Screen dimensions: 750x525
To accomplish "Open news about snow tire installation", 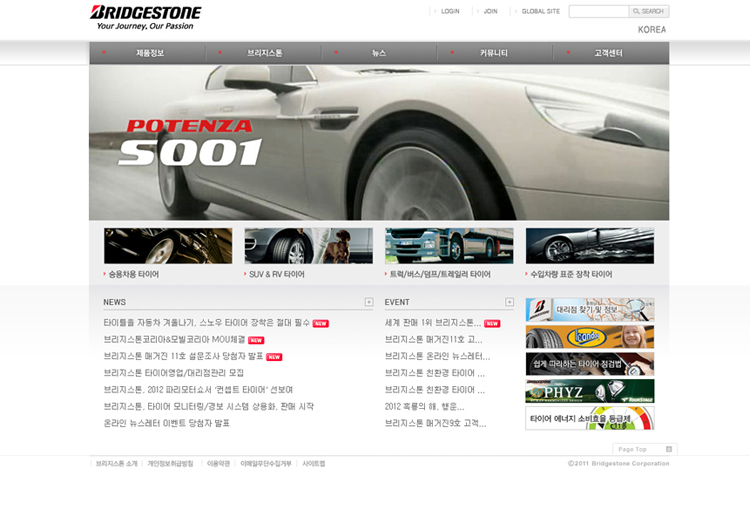I will [207, 323].
